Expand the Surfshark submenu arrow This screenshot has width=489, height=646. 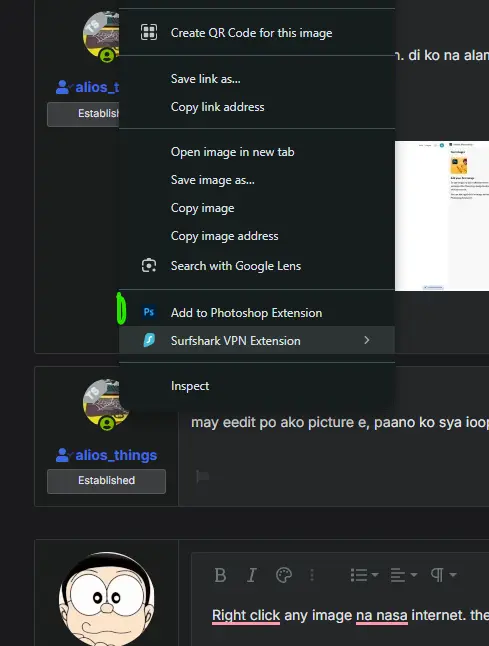pos(367,340)
